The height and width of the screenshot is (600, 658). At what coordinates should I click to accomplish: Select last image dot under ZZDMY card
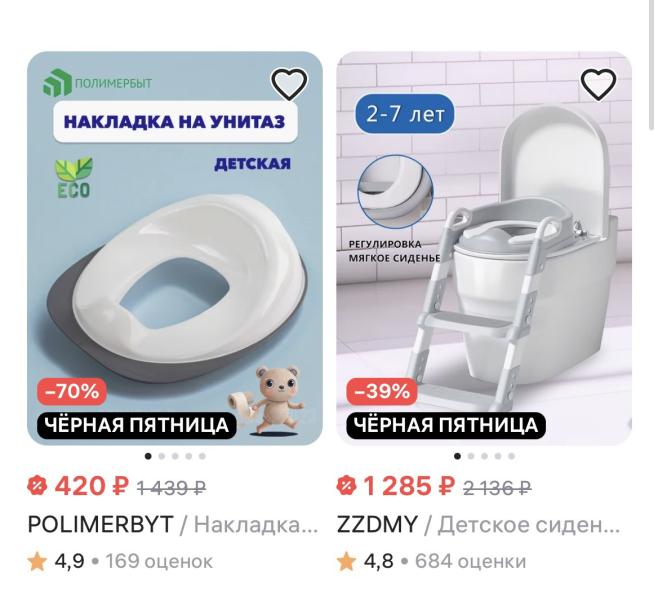tap(511, 456)
